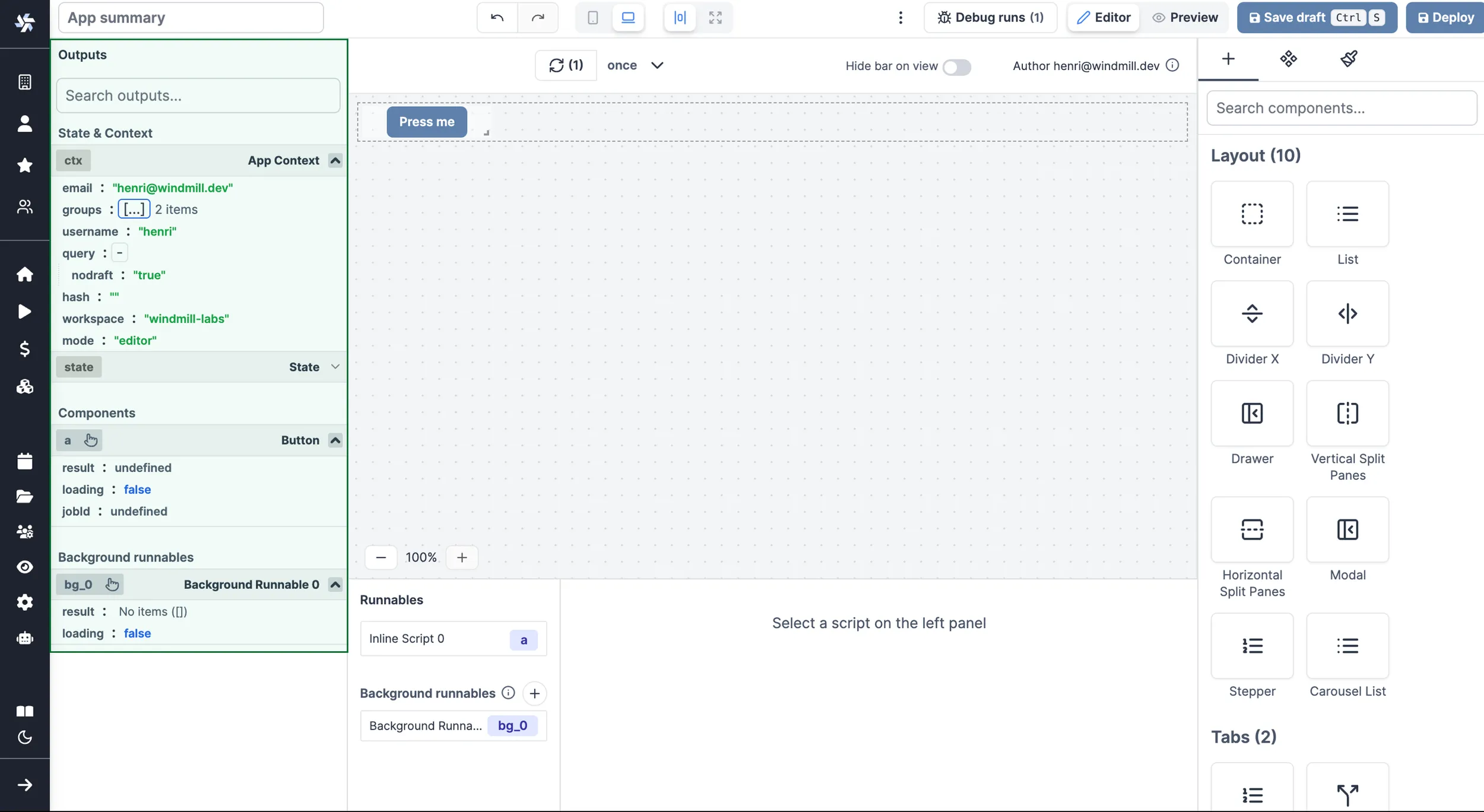Switch to mobile preview icon
Image resolution: width=1484 pixels, height=812 pixels.
coord(592,17)
